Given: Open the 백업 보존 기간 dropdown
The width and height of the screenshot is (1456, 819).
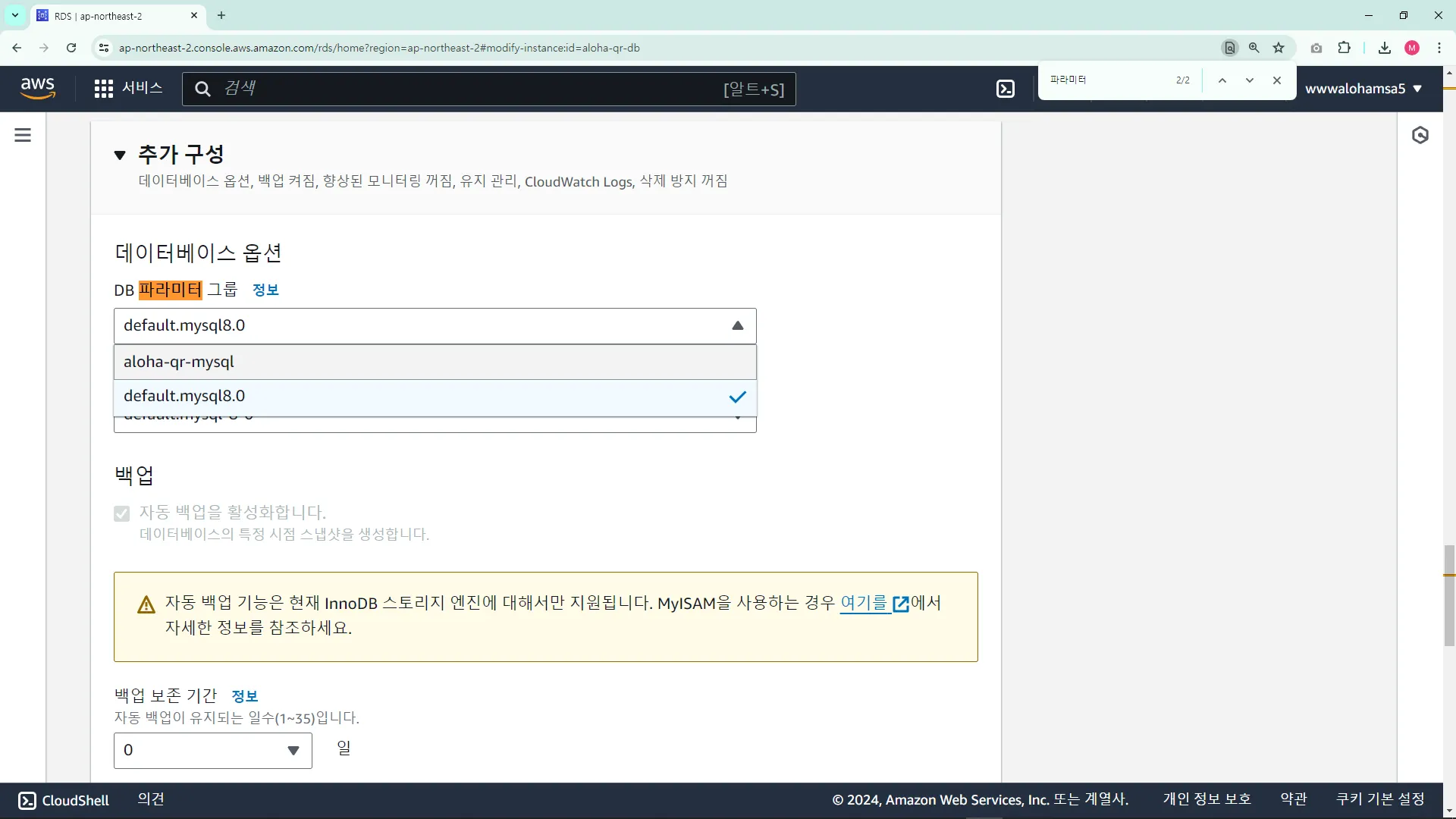Looking at the screenshot, I should [213, 751].
